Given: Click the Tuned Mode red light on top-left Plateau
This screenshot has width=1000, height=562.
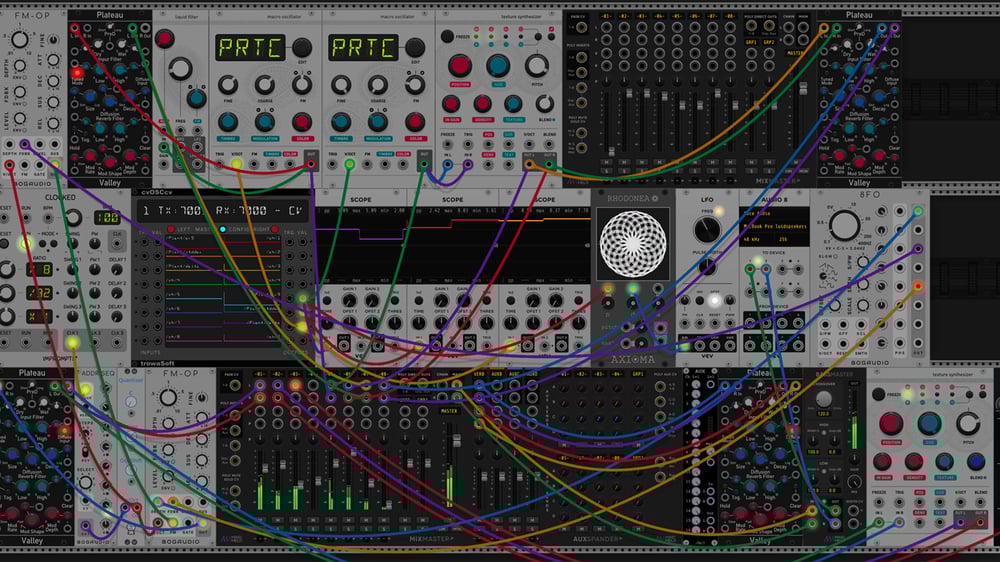Looking at the screenshot, I should (x=77, y=73).
